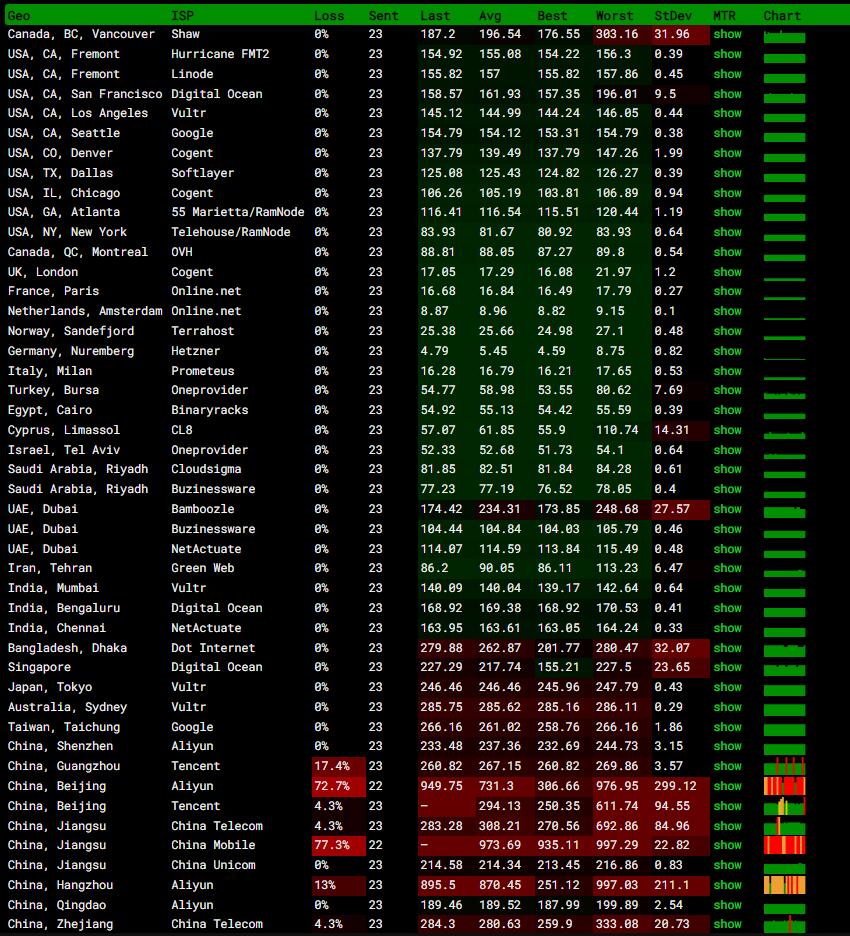Click the "Binaryracks" ISP name
Image resolution: width=850 pixels, height=936 pixels.
210,410
